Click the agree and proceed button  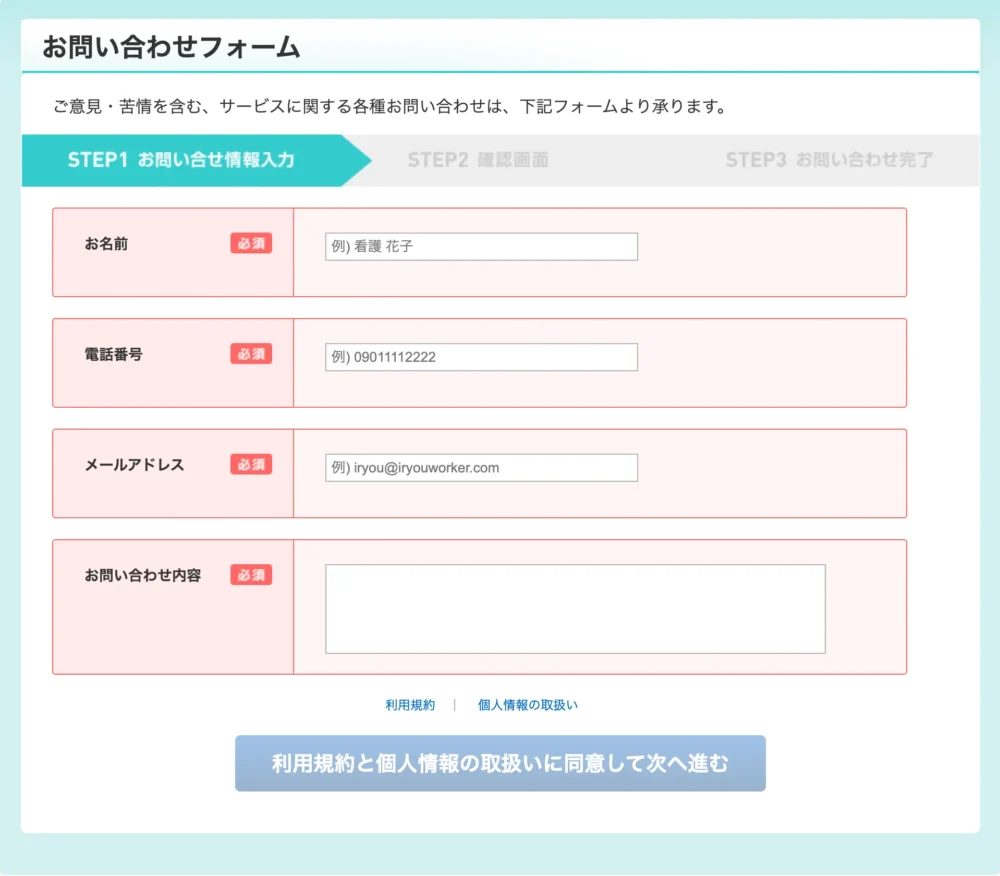tap(500, 763)
